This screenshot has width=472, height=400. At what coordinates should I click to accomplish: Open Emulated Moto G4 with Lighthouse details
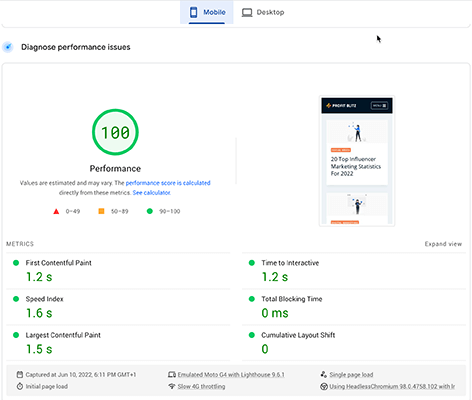click(231, 375)
